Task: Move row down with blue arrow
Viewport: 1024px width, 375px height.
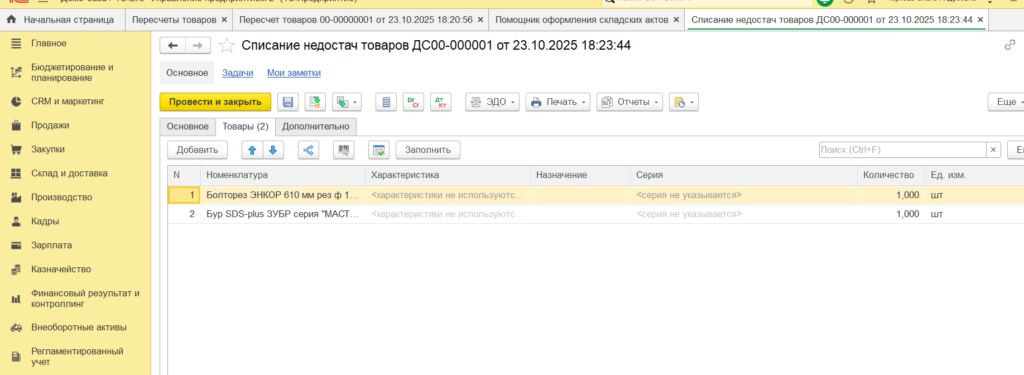Action: pos(274,150)
